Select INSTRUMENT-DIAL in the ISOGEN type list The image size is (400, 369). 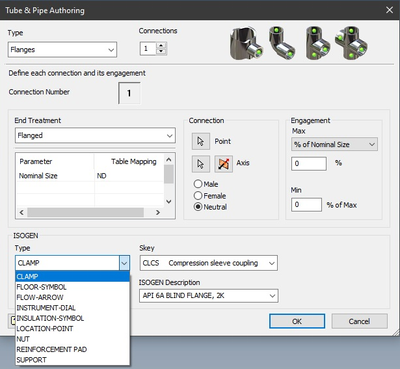click(x=73, y=308)
